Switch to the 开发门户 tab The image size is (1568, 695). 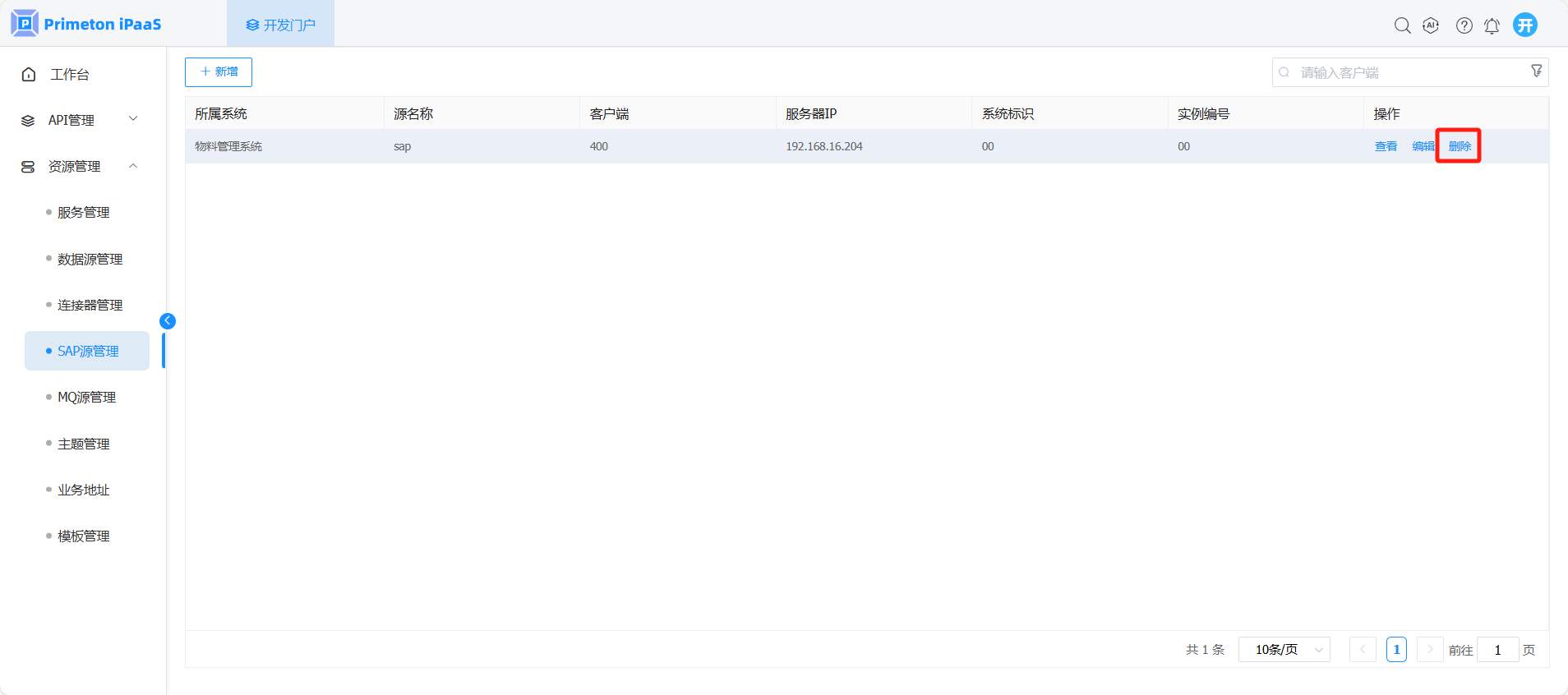pos(280,25)
